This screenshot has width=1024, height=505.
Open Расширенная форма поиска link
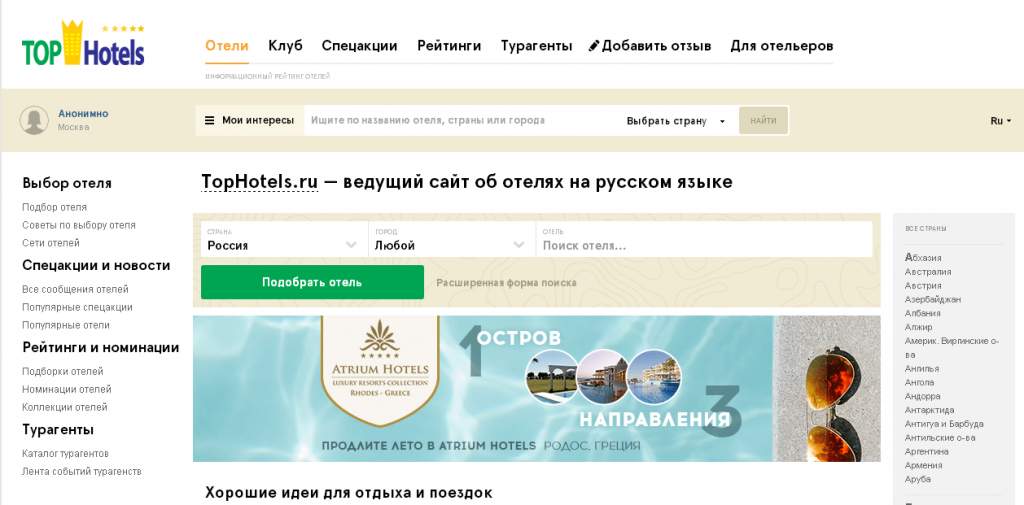point(506,283)
